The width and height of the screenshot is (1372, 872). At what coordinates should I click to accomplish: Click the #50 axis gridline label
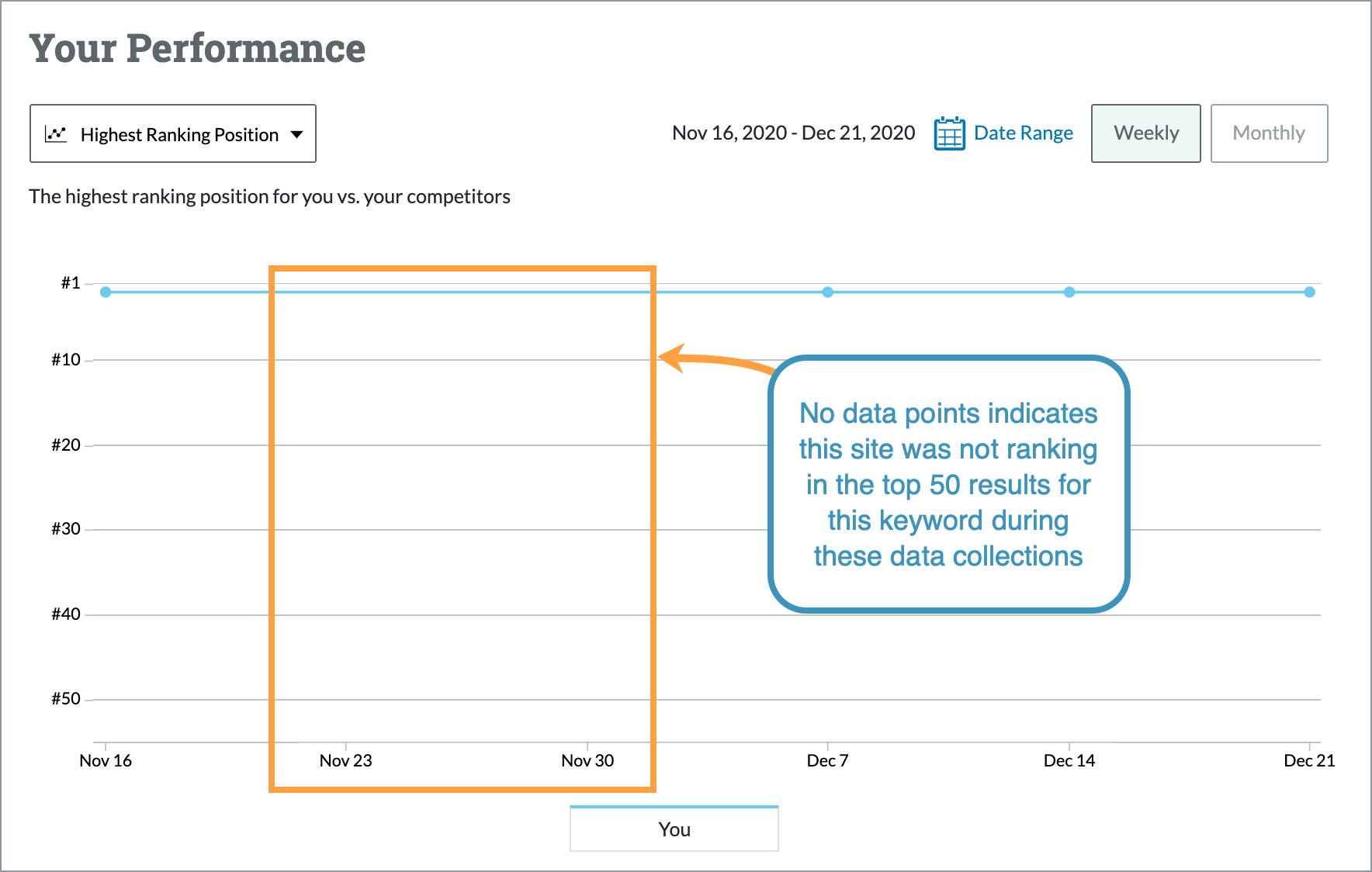(x=65, y=697)
